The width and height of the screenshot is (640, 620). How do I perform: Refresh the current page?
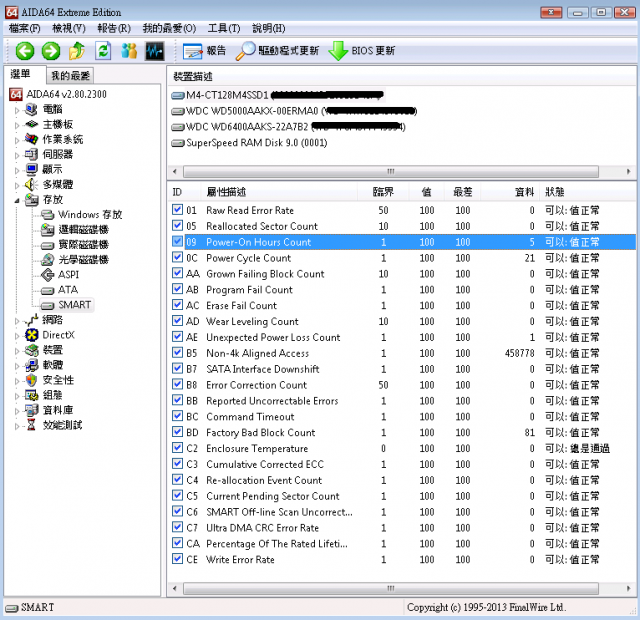click(x=103, y=51)
